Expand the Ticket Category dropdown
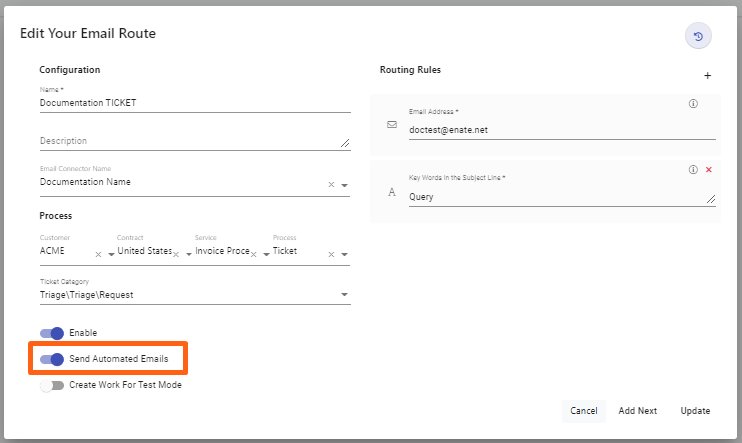The height and width of the screenshot is (443, 742). click(x=344, y=295)
